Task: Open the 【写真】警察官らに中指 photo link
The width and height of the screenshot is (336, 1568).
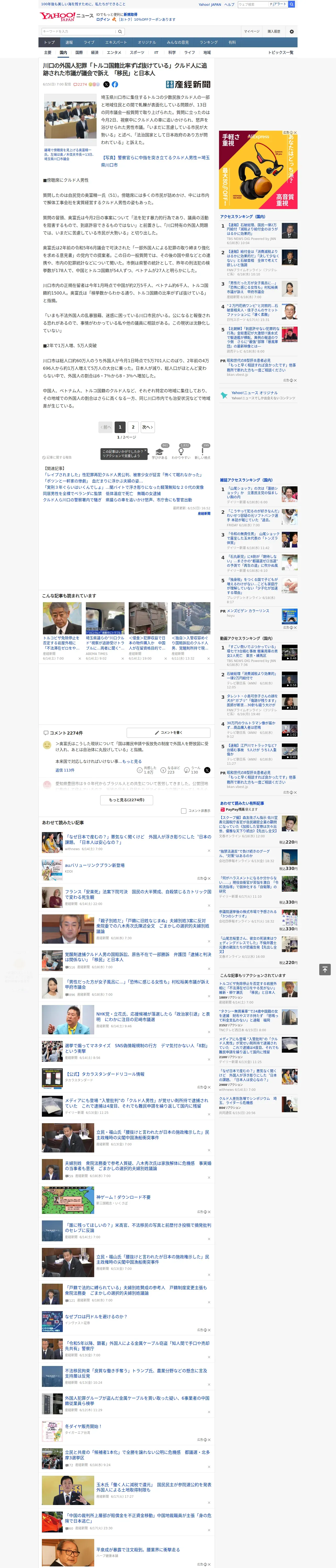Action: (155, 161)
